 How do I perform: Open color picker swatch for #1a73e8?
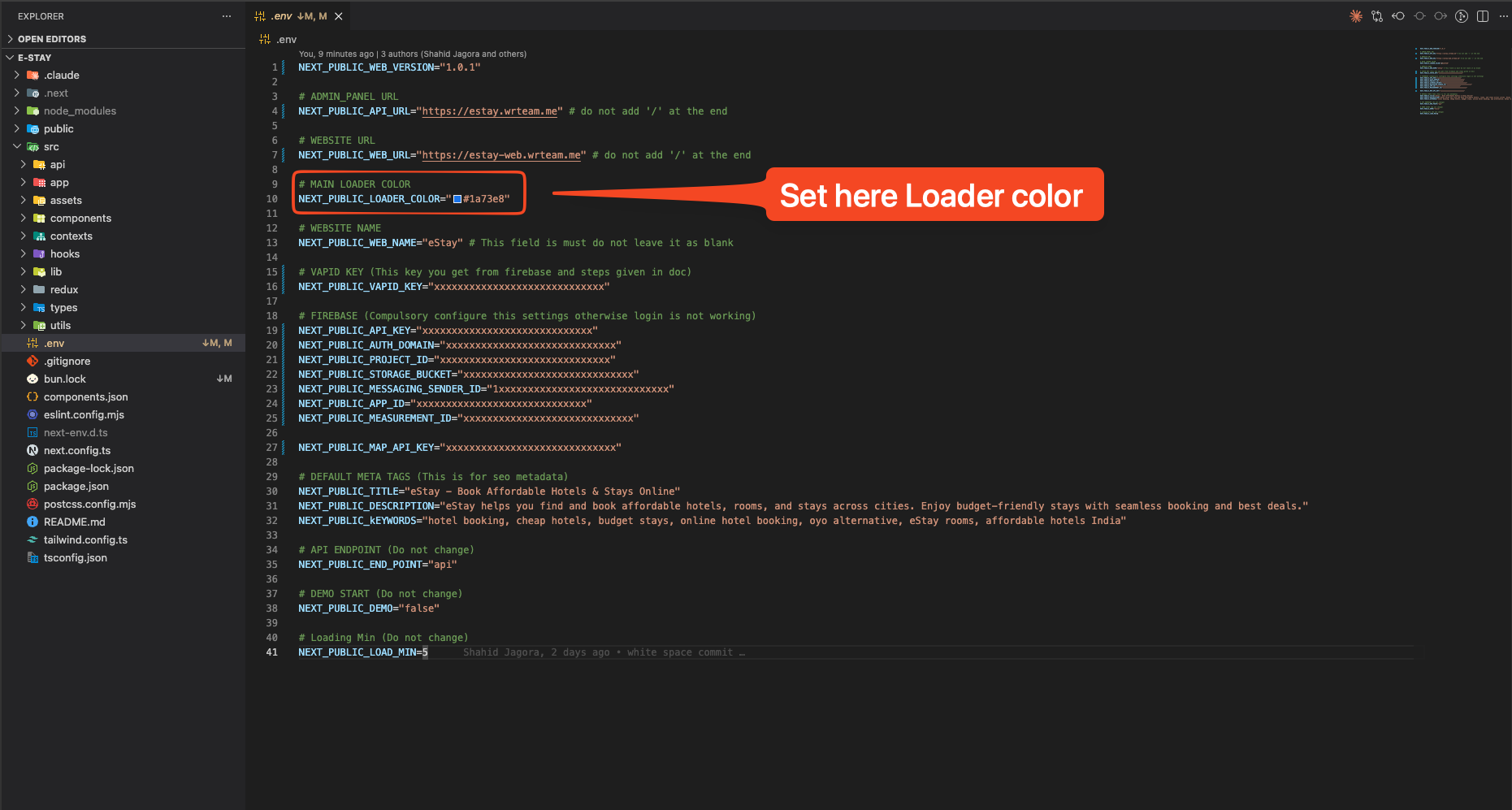tap(457, 199)
